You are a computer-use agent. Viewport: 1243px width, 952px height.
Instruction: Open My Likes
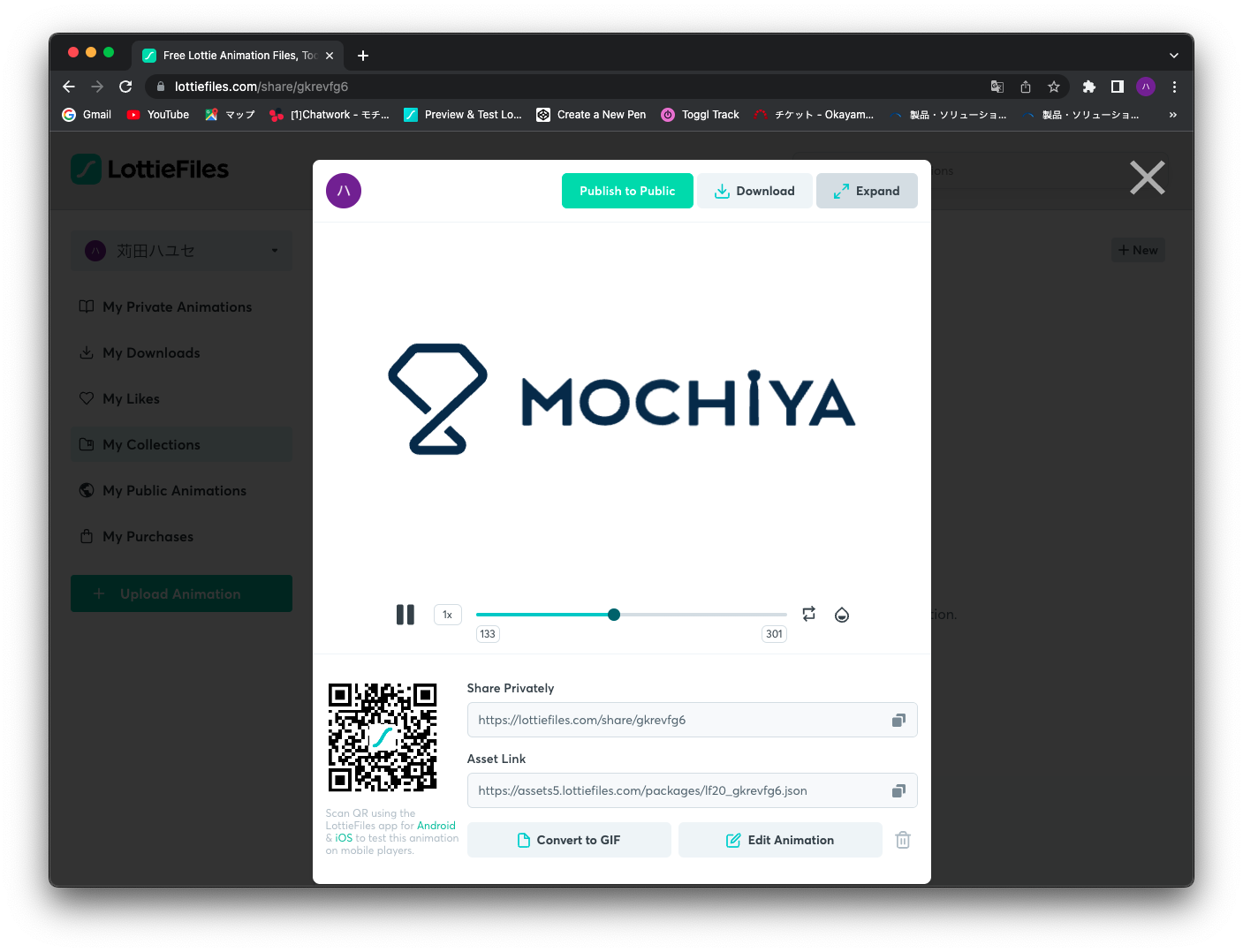pyautogui.click(x=181, y=398)
